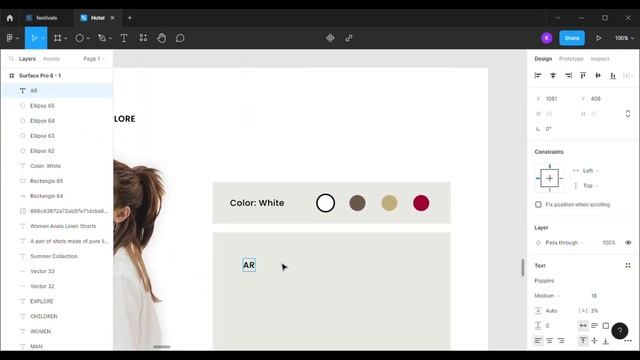Select the Move tool
The width and height of the screenshot is (640, 360).
34,38
